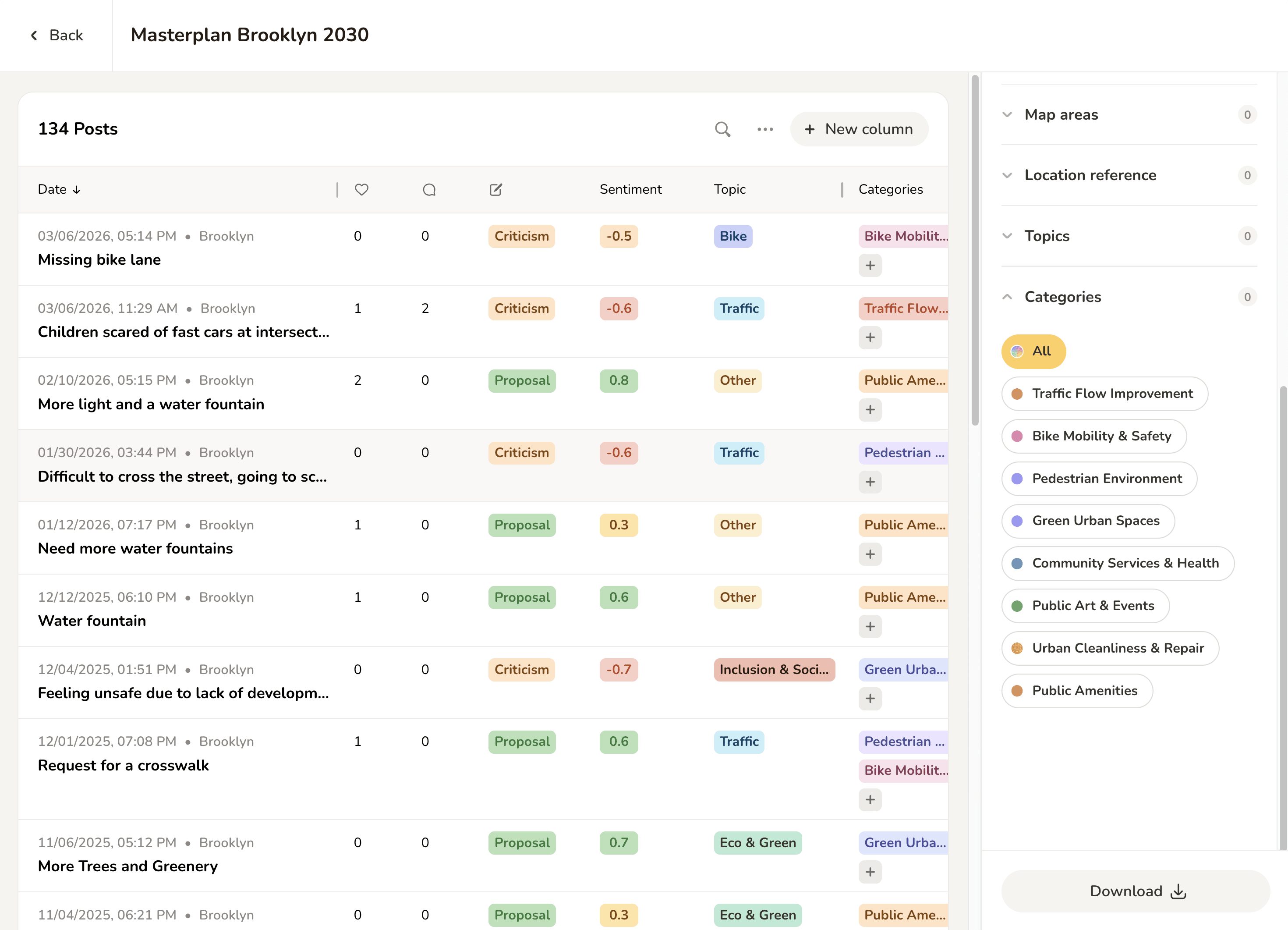Toggle Pedestrian Environment category filter
The width and height of the screenshot is (1288, 930).
(1100, 478)
